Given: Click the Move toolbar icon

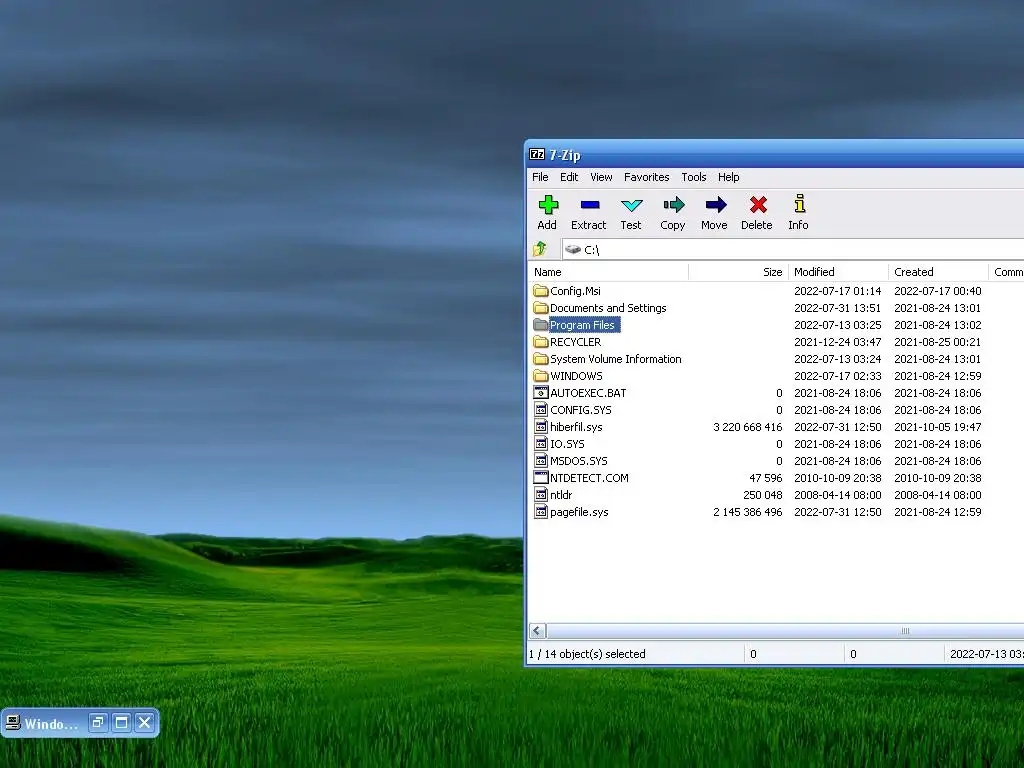Looking at the screenshot, I should click(x=716, y=205).
